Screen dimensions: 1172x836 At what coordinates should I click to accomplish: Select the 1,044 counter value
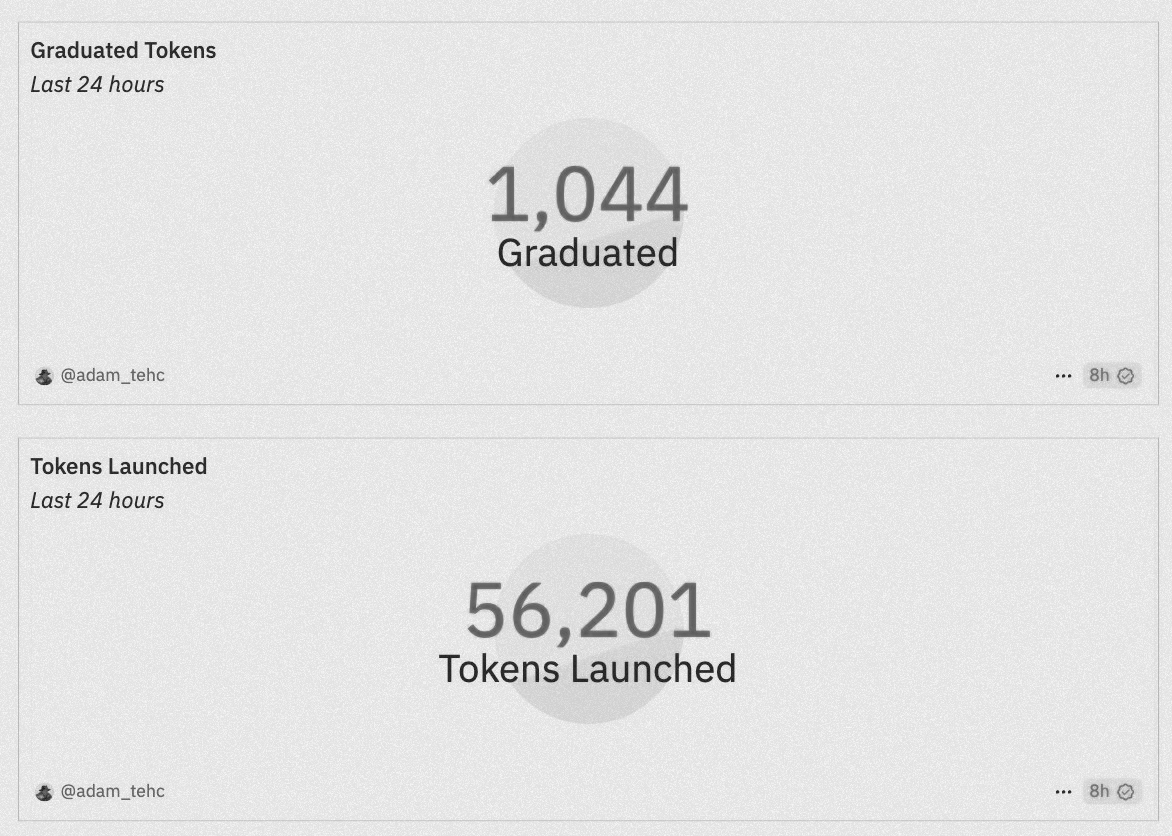point(587,195)
